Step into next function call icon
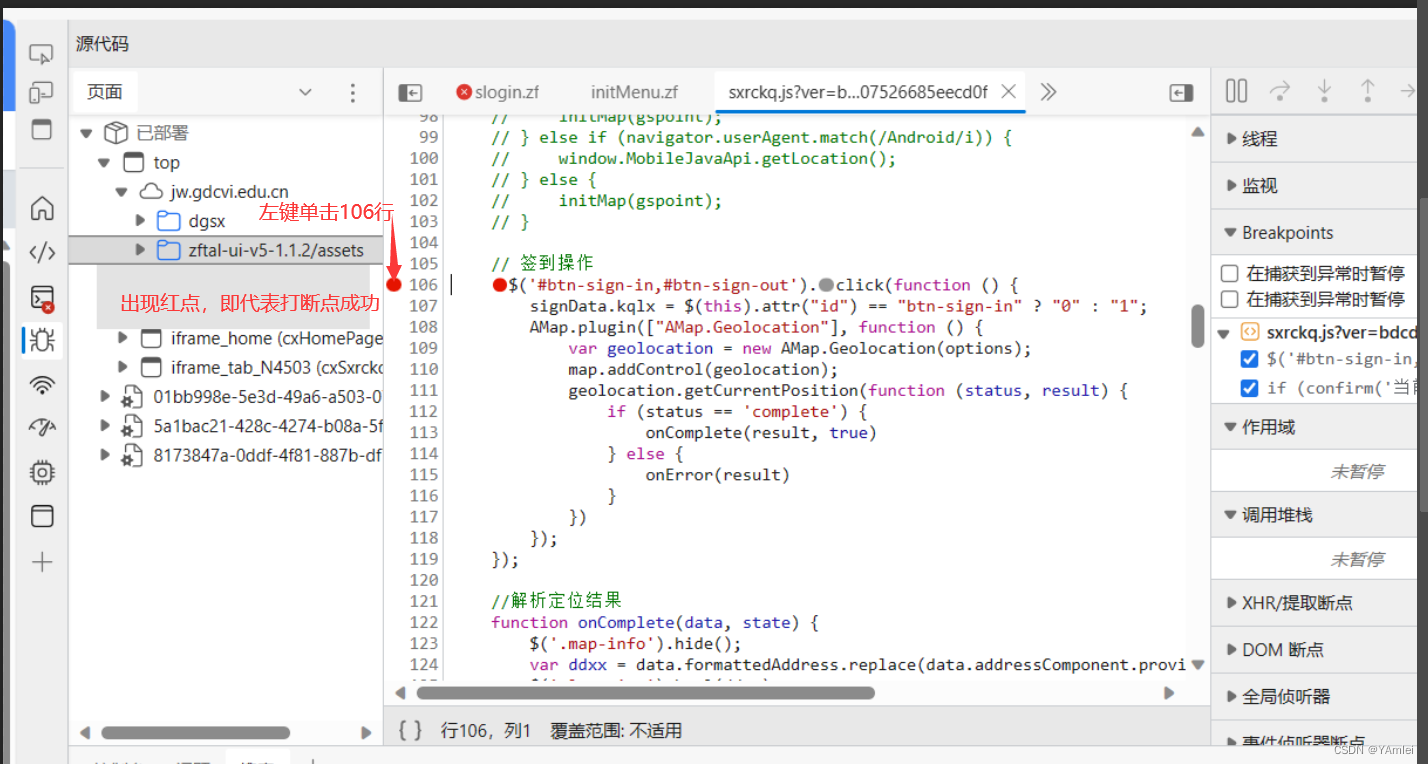Image resolution: width=1428 pixels, height=764 pixels. pos(1324,91)
